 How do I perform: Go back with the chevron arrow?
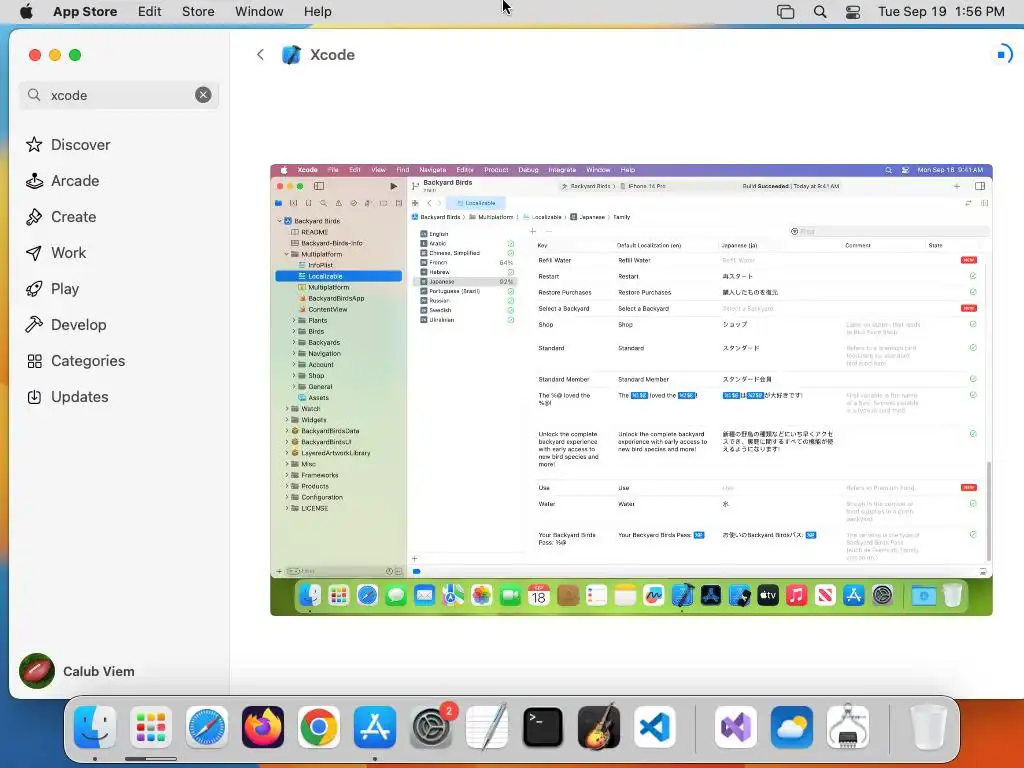pyautogui.click(x=261, y=55)
